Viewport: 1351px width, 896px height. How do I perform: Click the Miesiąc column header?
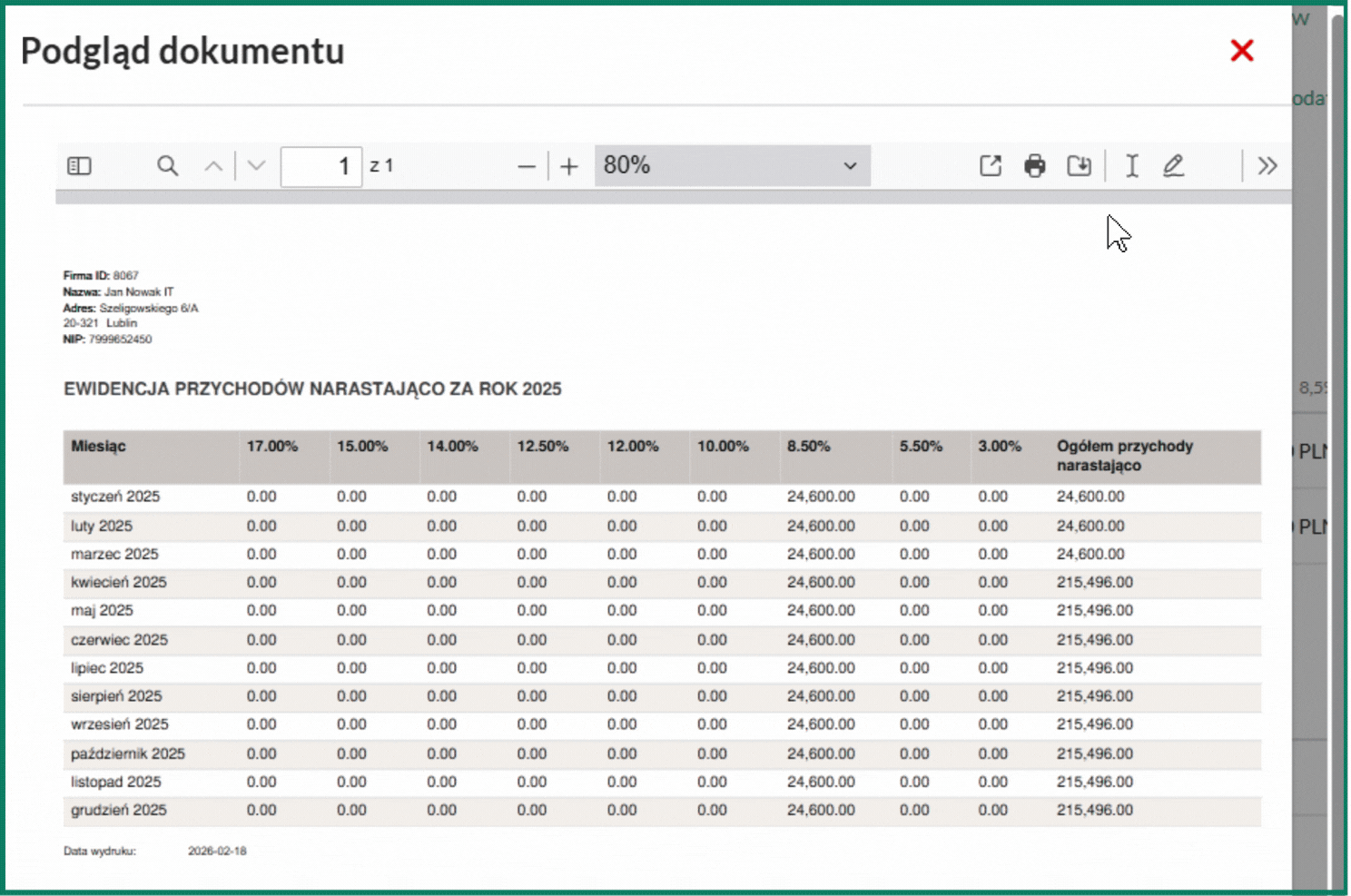coord(98,446)
